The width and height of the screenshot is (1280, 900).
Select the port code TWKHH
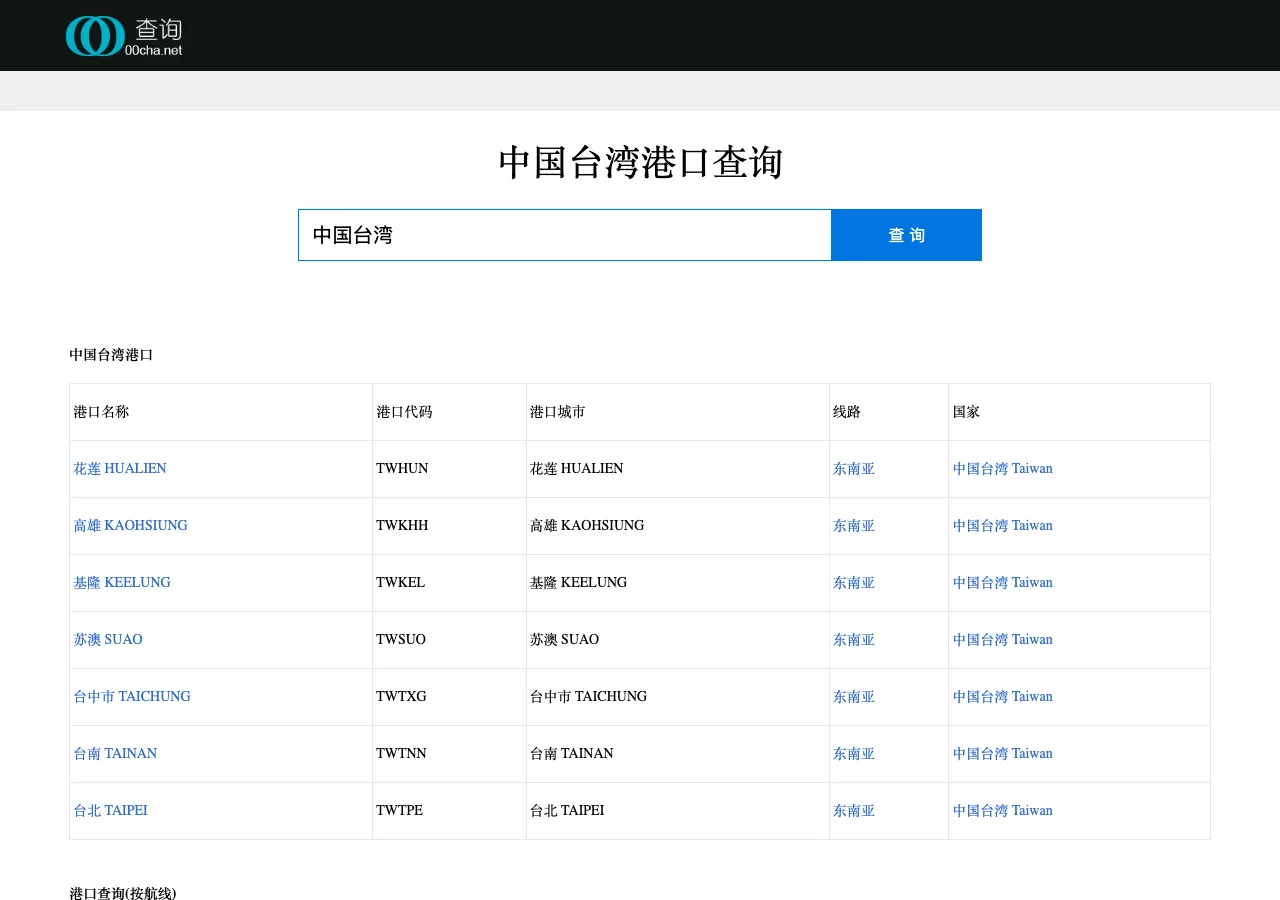point(402,525)
